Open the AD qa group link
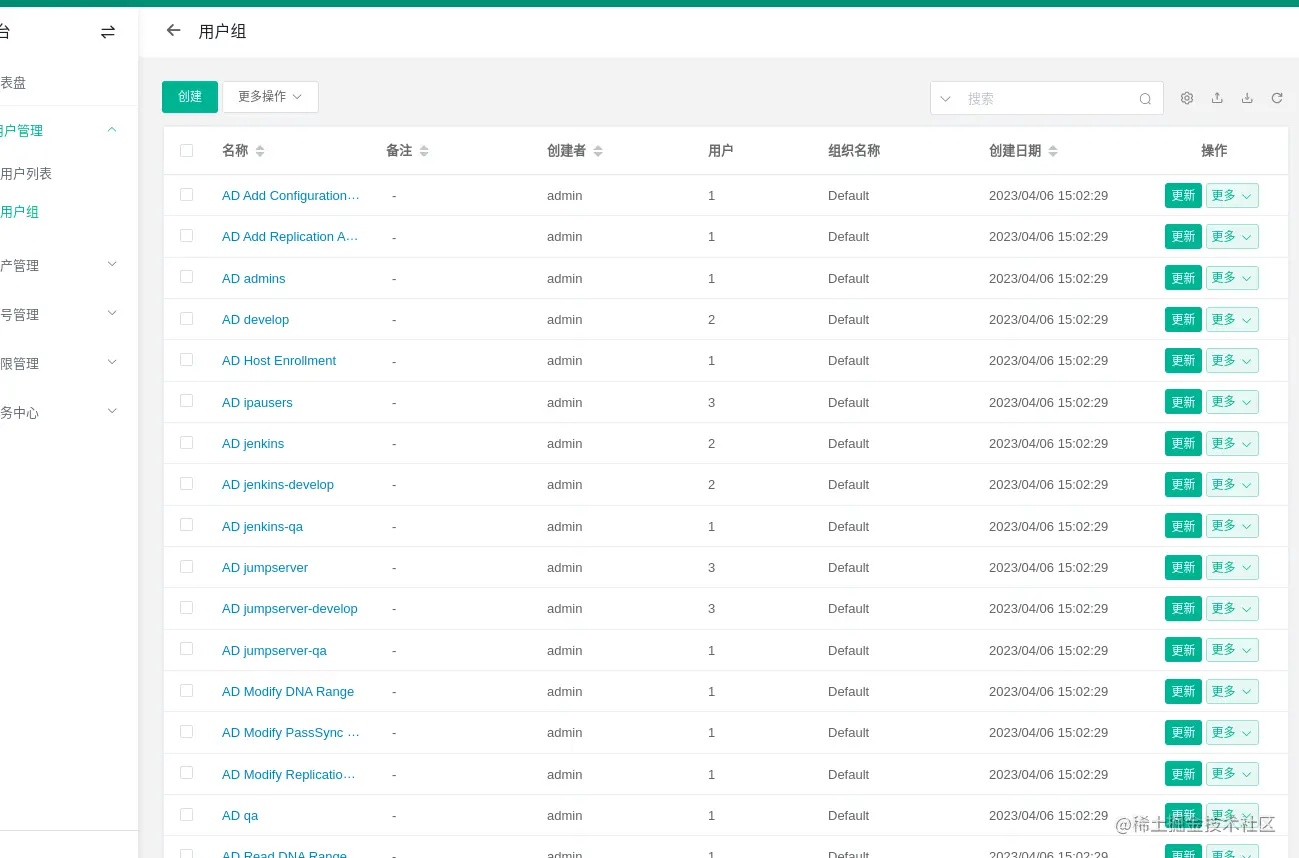 point(240,816)
